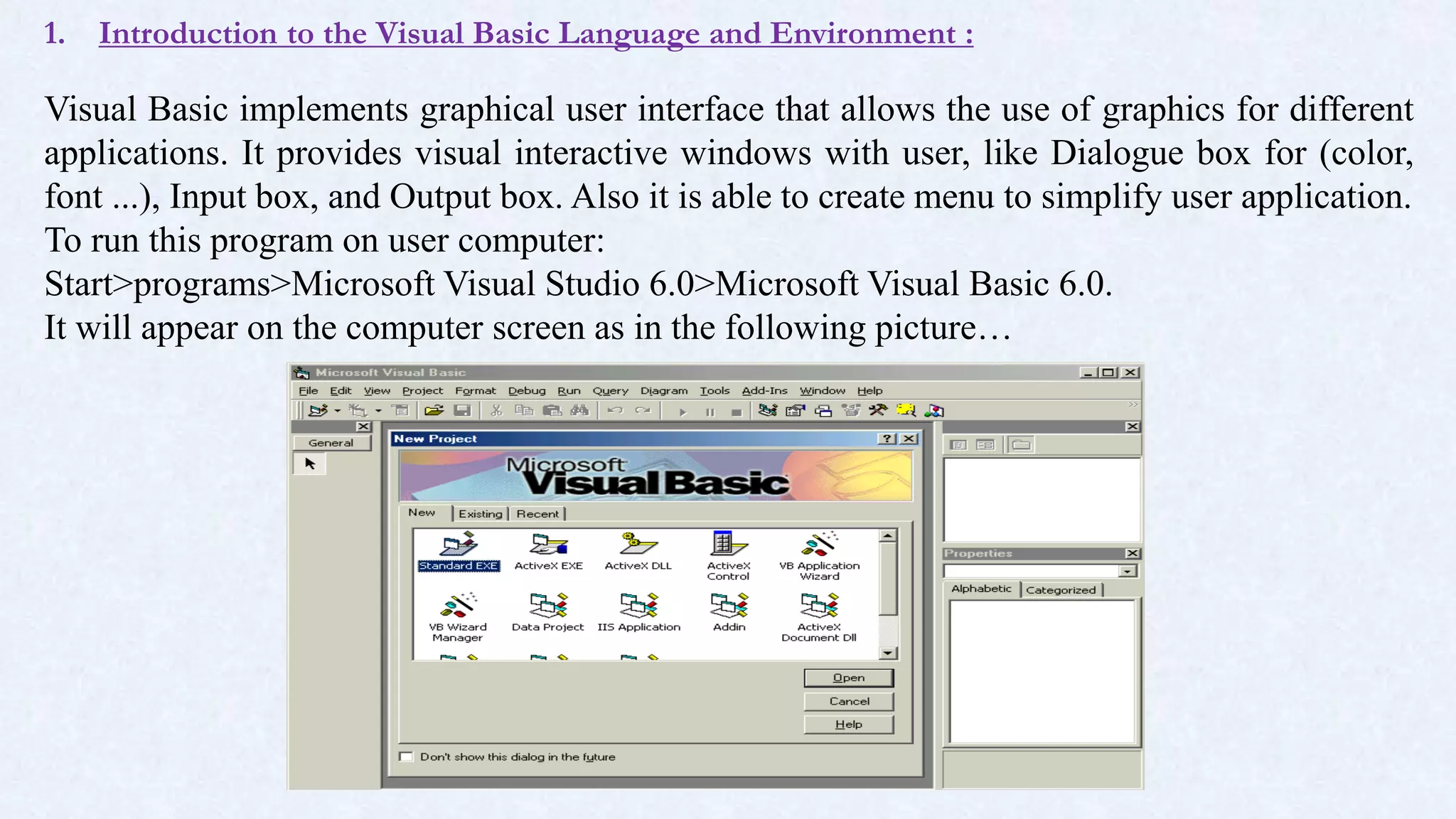Expand the Add Project dropdown arrow
1456x819 pixels.
click(337, 411)
